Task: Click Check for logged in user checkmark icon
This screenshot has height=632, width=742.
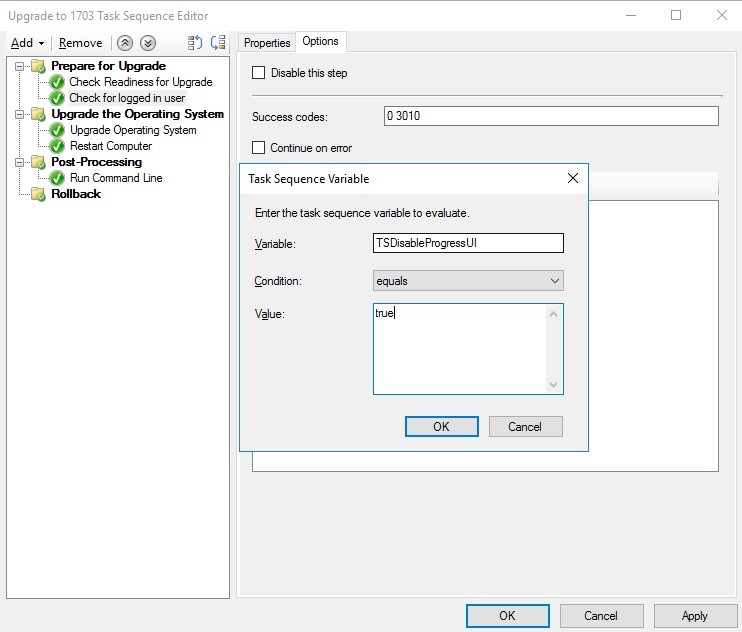Action: click(x=57, y=98)
